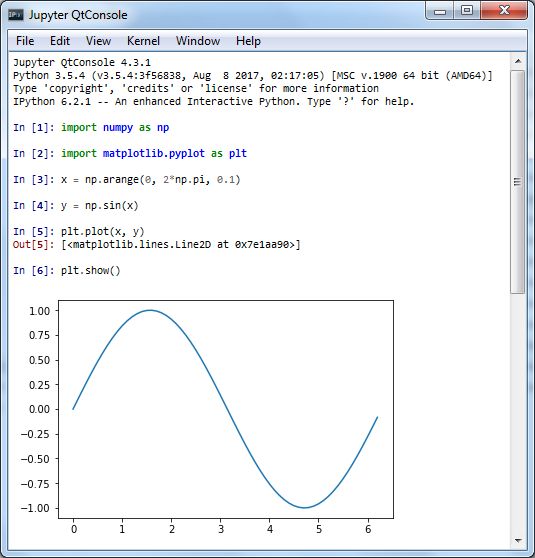Click the 'Jupyter QtConsole 4.3.1' banner line
This screenshot has width=535, height=558.
pos(82,63)
